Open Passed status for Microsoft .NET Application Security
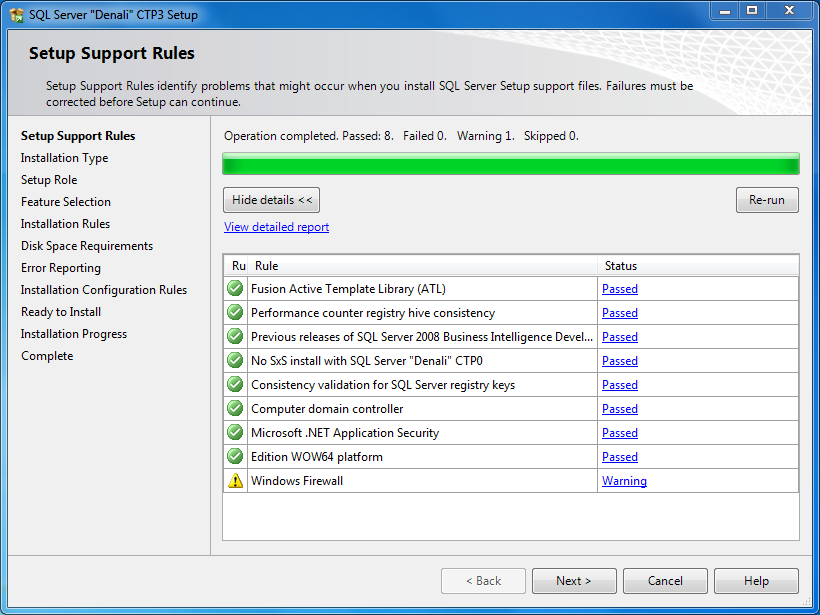This screenshot has width=820, height=615. coord(620,433)
